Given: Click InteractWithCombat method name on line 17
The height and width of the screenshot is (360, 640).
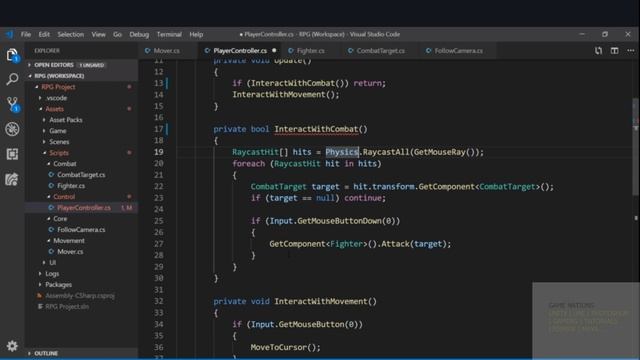Looking at the screenshot, I should (x=316, y=129).
